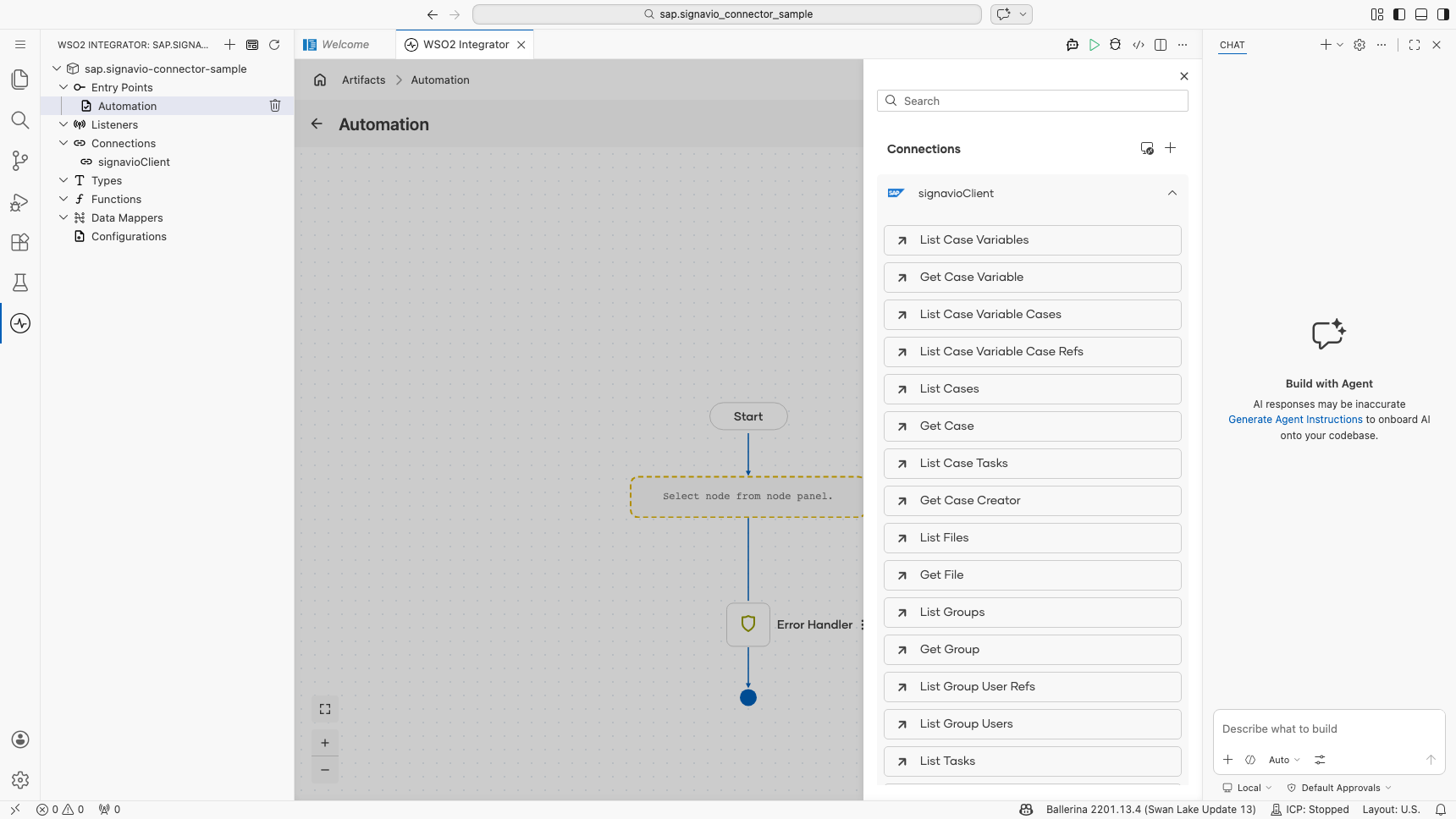Go back using Automation back arrow
This screenshot has width=1456, height=819.
[317, 124]
